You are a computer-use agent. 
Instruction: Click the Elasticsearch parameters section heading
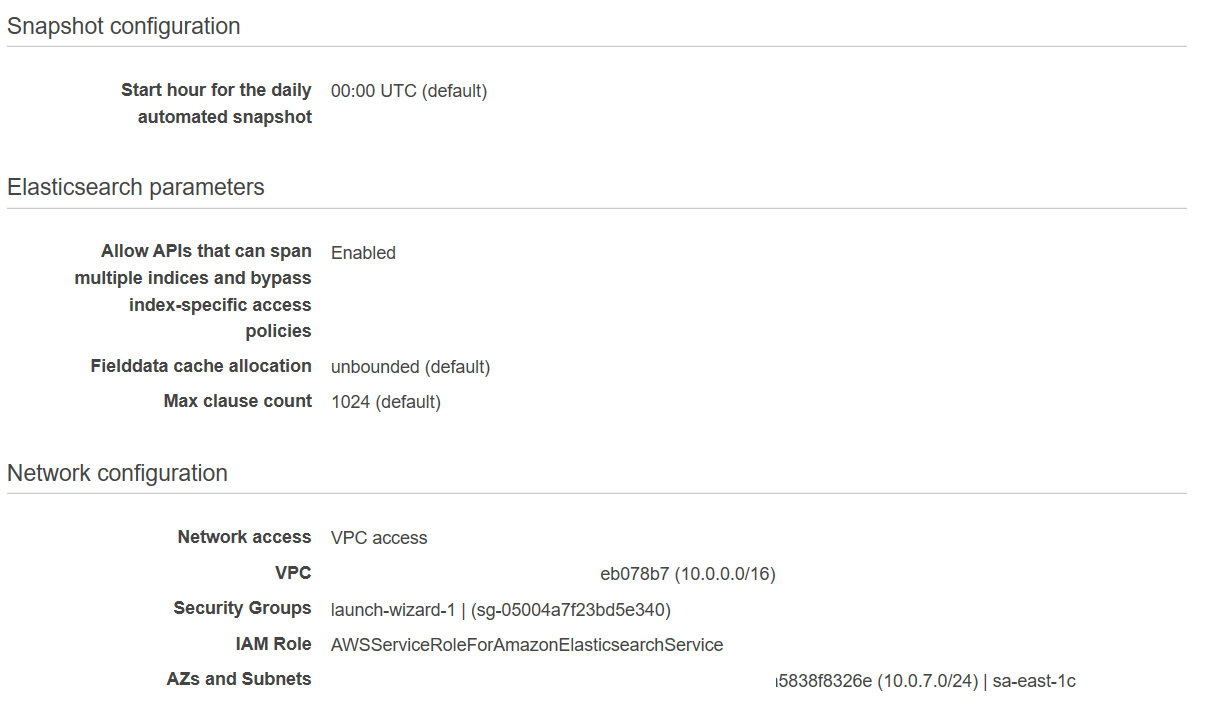tap(136, 187)
